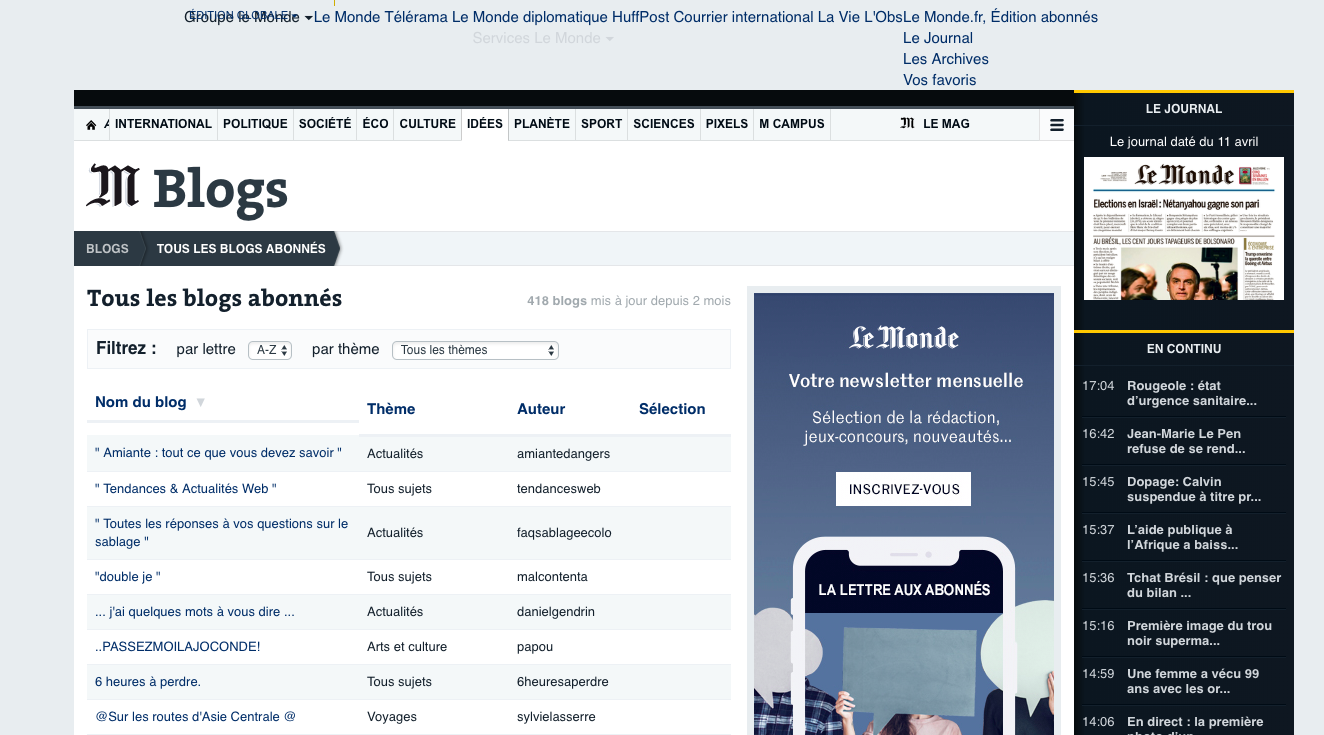Open the A-Z letter filter dropdown
This screenshot has width=1324, height=735.
tap(270, 350)
